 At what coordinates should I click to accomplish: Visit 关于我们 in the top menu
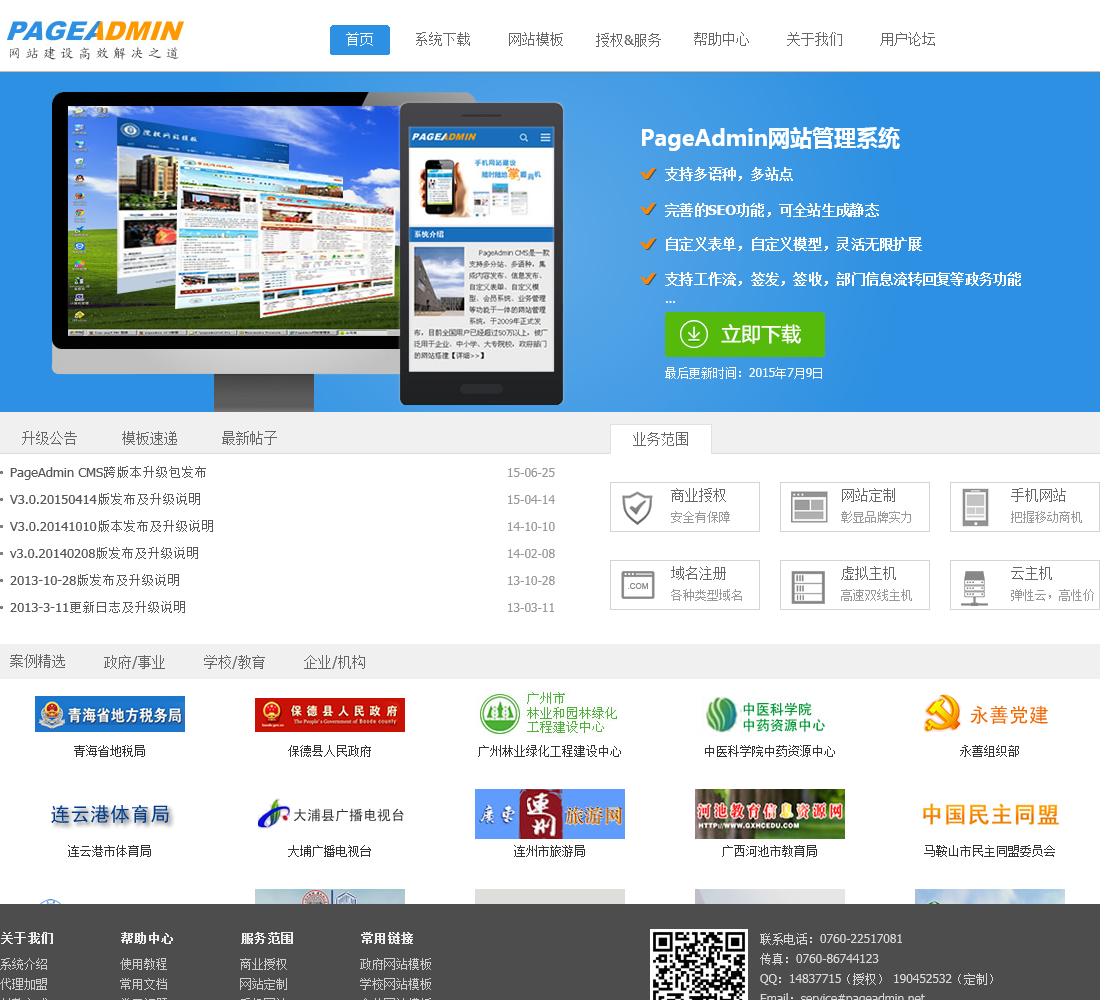point(814,40)
